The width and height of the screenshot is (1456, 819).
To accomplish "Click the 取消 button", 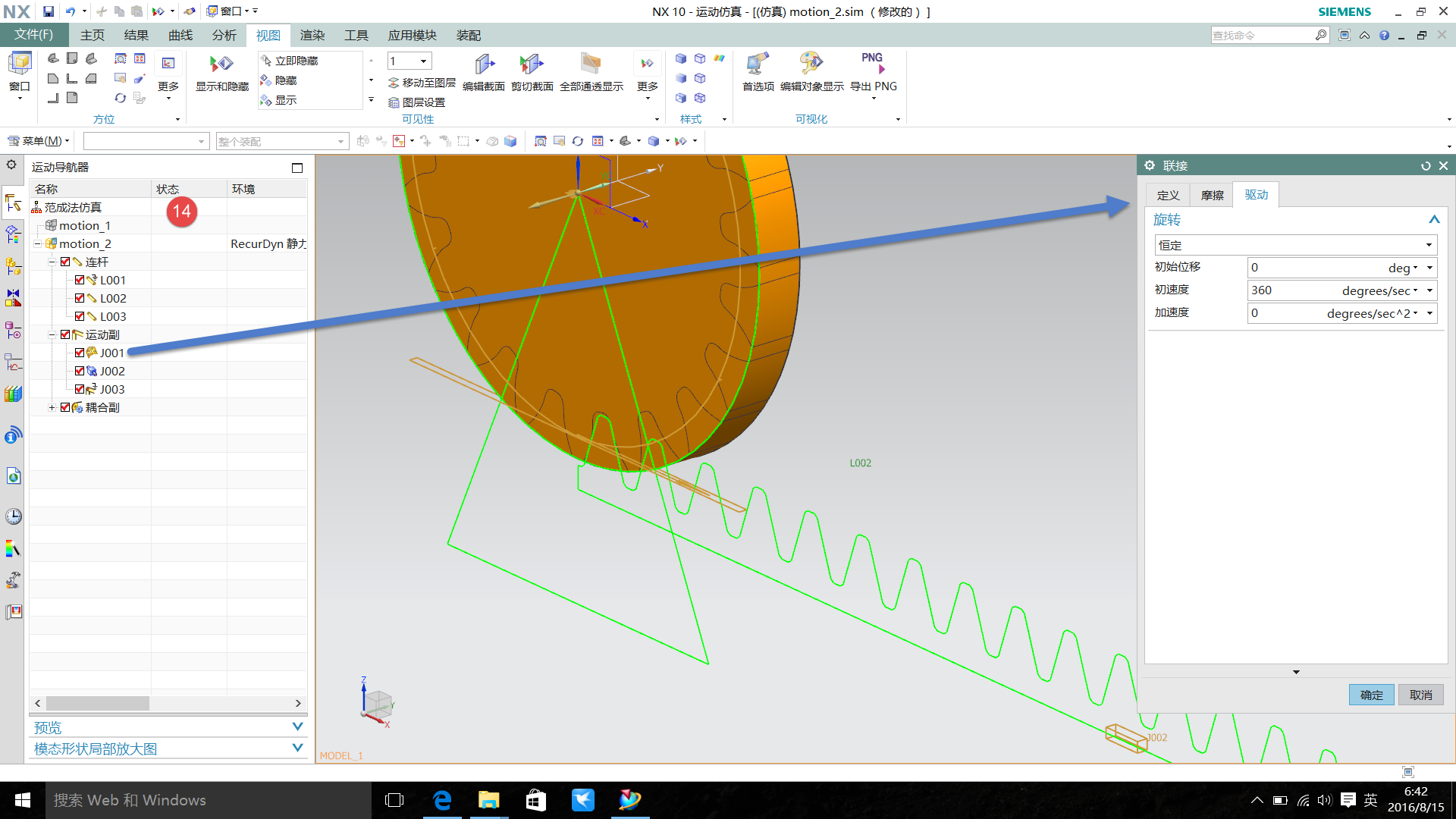I will click(1420, 695).
